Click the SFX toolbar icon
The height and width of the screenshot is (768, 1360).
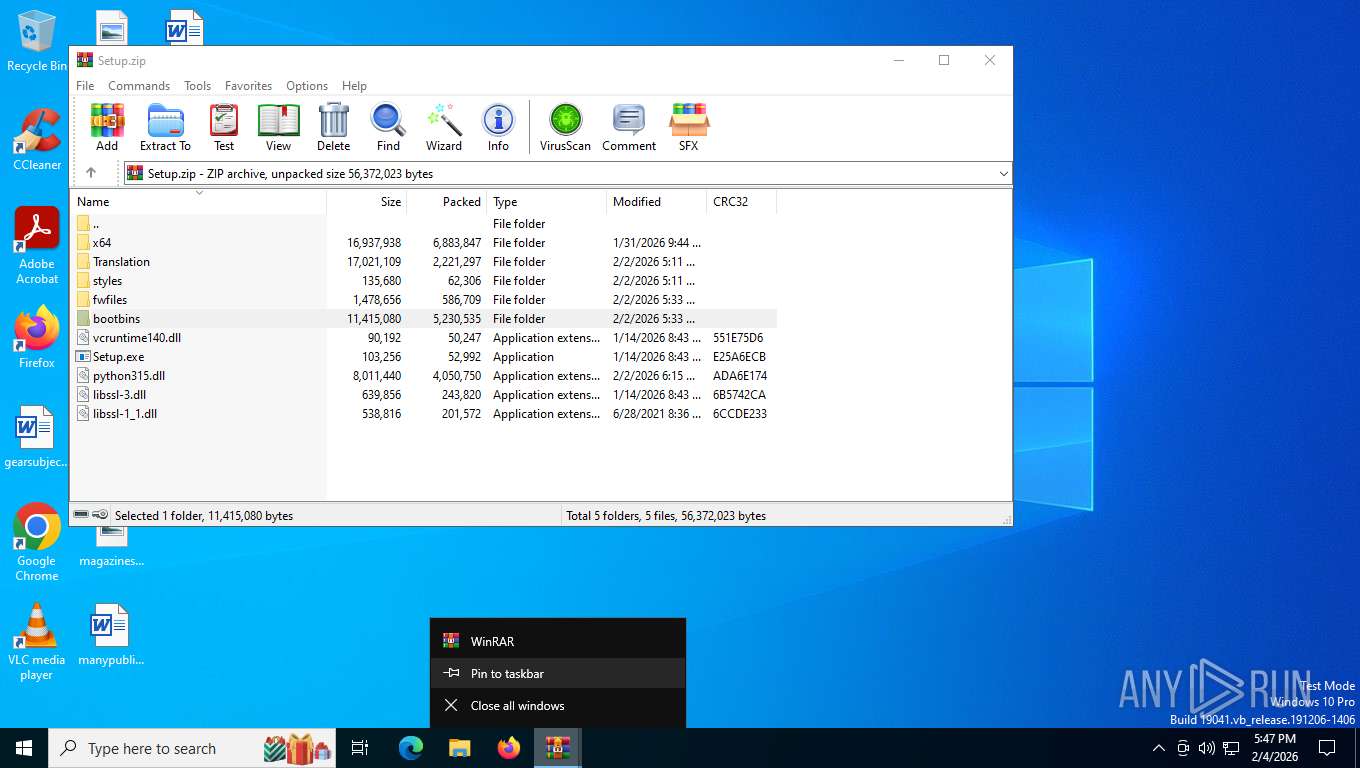(x=689, y=127)
